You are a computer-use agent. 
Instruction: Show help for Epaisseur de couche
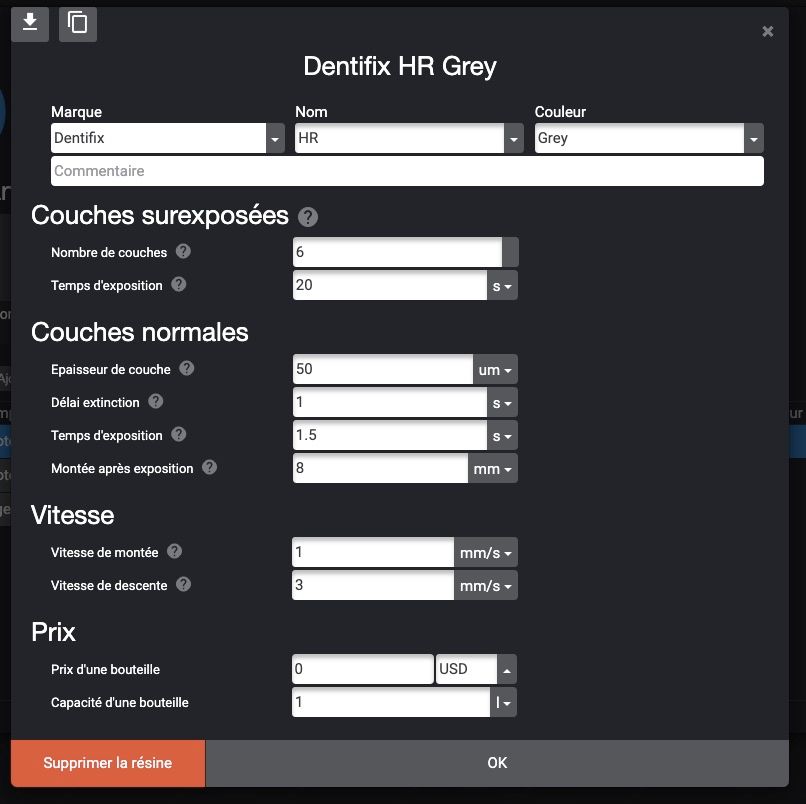click(187, 368)
